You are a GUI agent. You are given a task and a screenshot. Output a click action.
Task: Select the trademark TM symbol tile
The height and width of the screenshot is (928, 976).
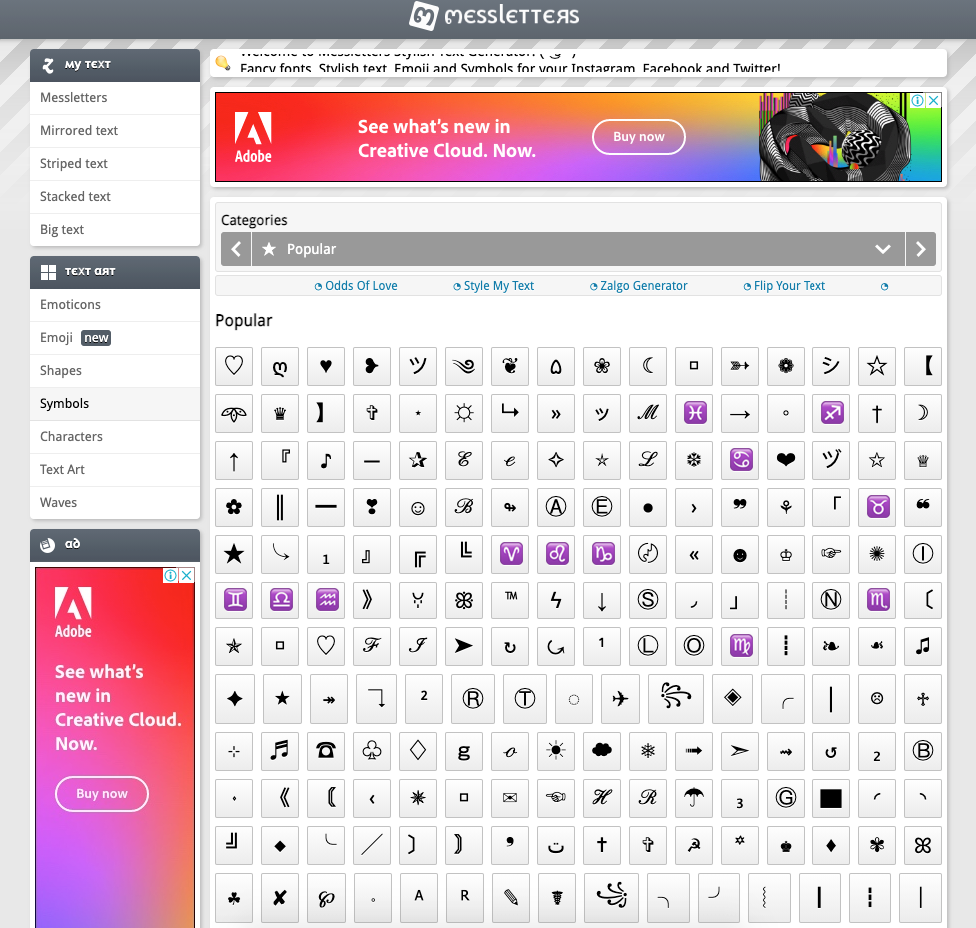[510, 600]
